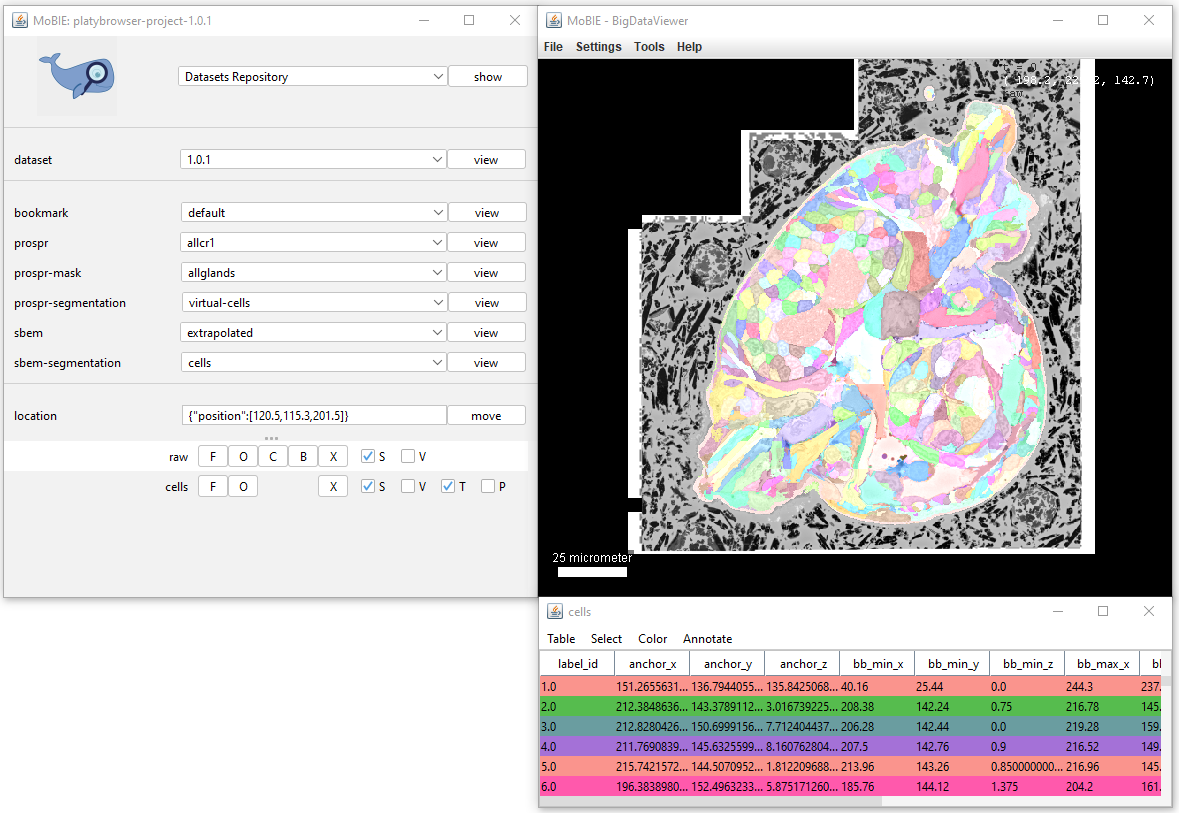The width and height of the screenshot is (1179, 813).
Task: Open the Color menu in cells table
Action: (x=653, y=639)
